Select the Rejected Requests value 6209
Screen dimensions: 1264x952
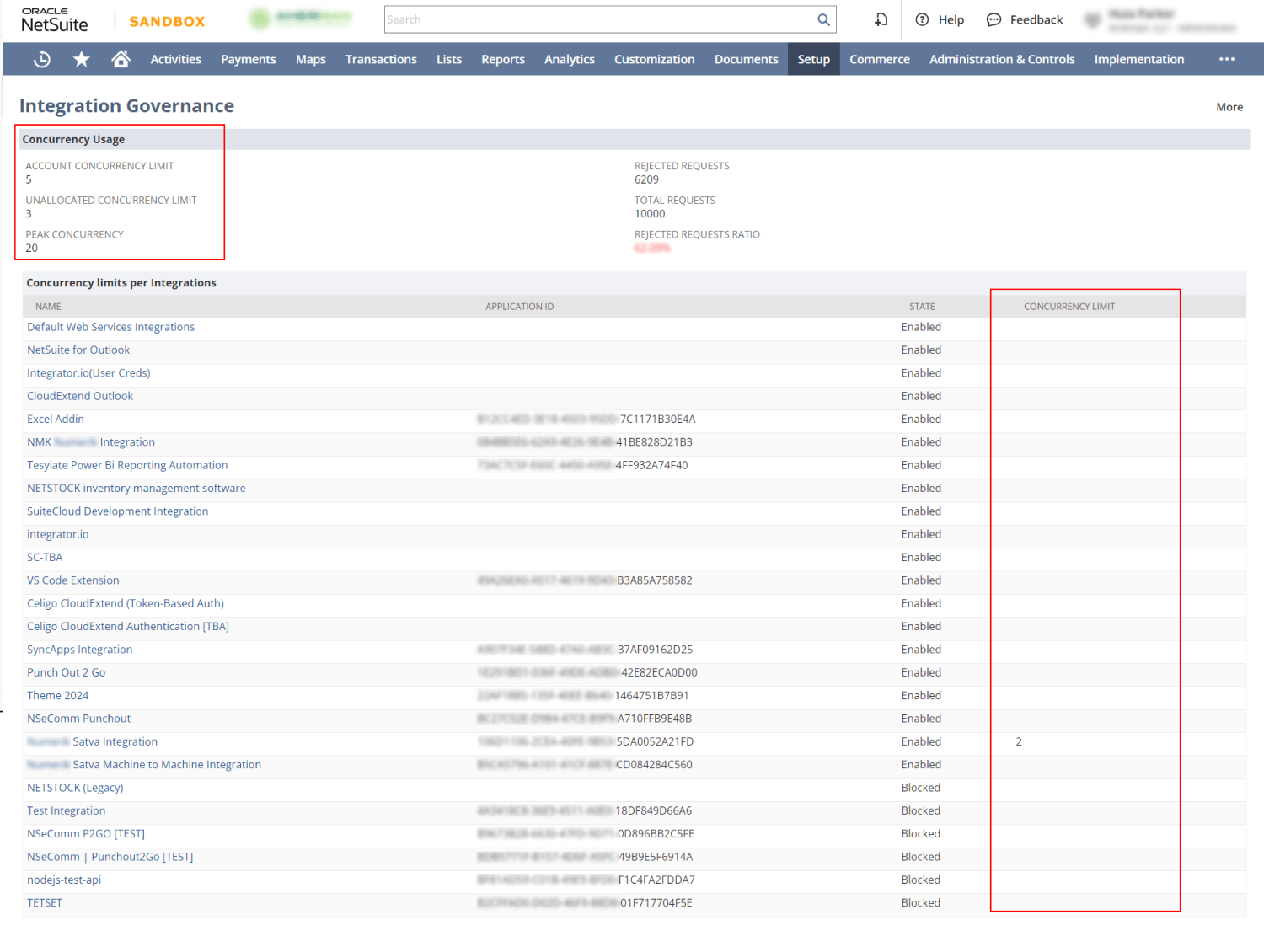tap(646, 179)
